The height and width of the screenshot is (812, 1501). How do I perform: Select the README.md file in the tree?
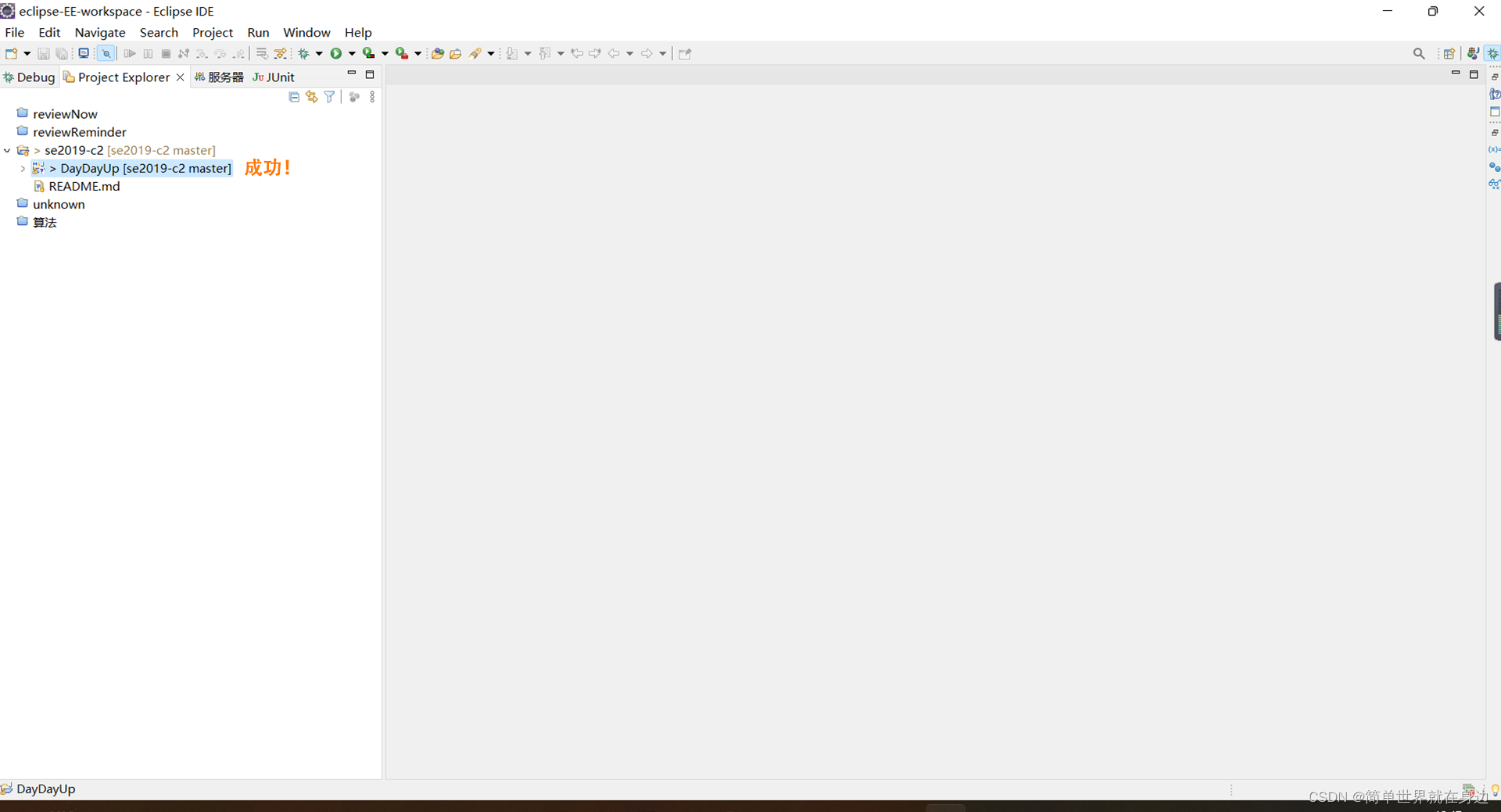pos(84,187)
